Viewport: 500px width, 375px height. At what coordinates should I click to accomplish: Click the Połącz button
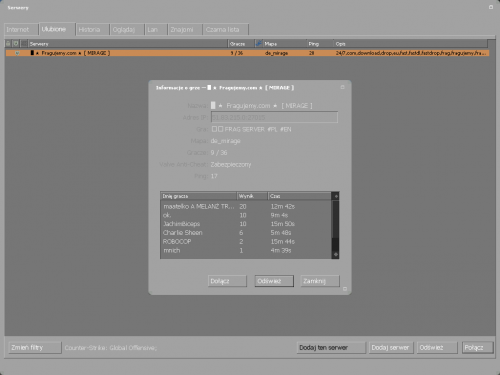click(477, 348)
